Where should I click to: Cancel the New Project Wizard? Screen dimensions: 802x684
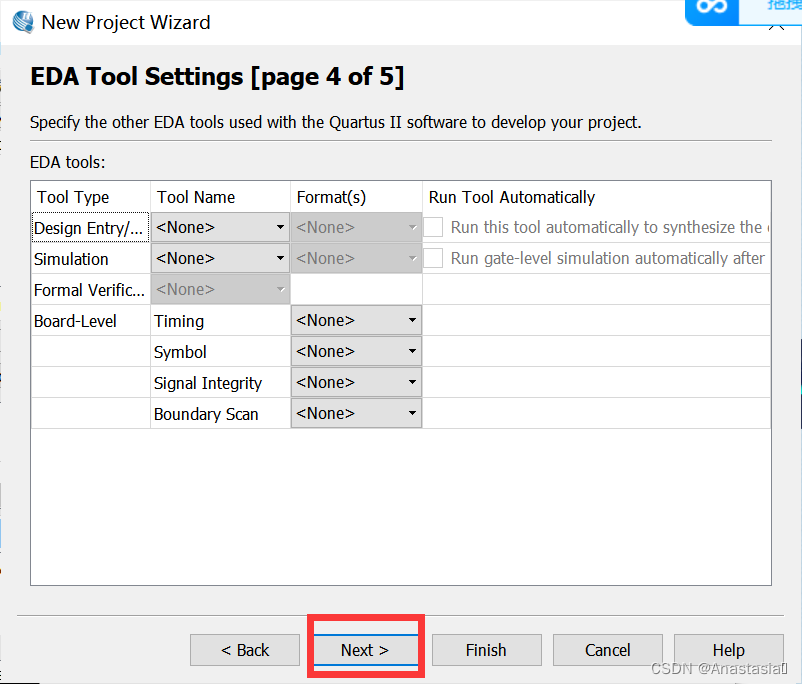[607, 650]
